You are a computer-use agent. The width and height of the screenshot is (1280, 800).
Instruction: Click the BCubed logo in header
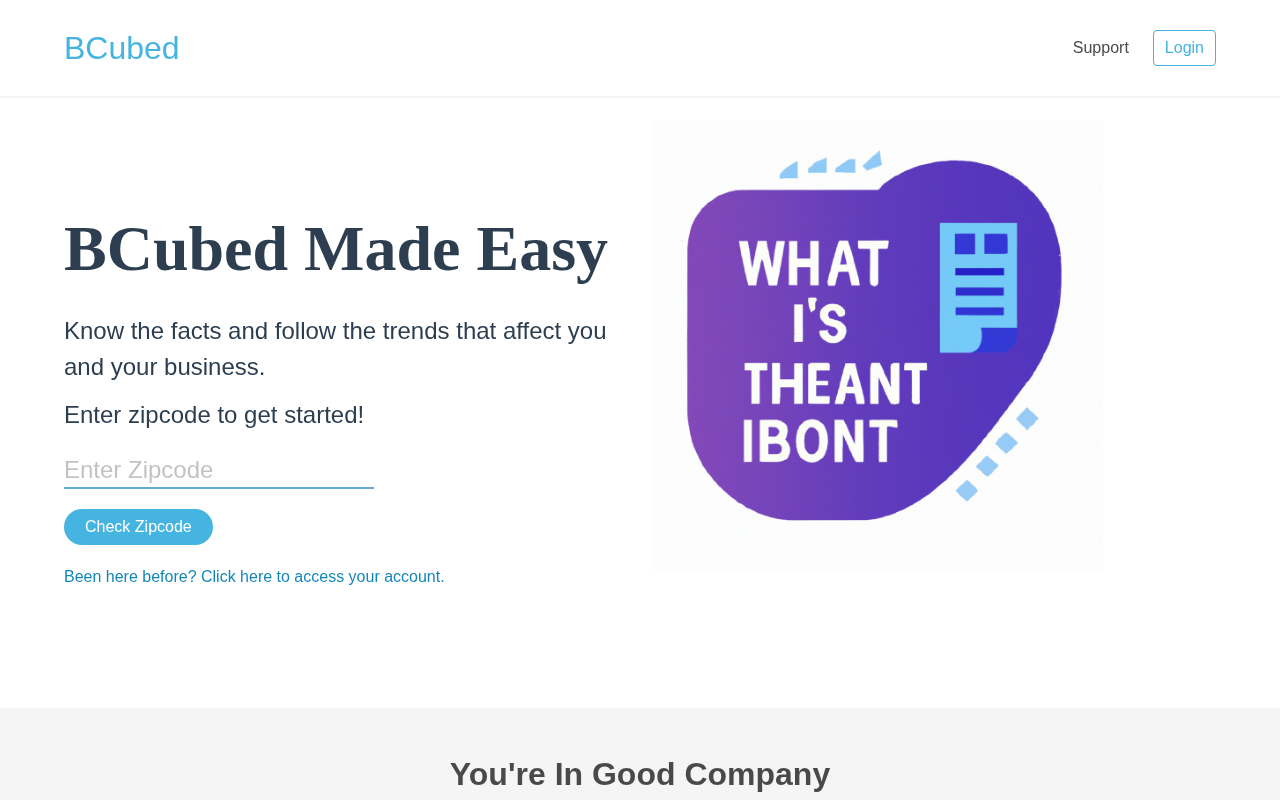(121, 48)
